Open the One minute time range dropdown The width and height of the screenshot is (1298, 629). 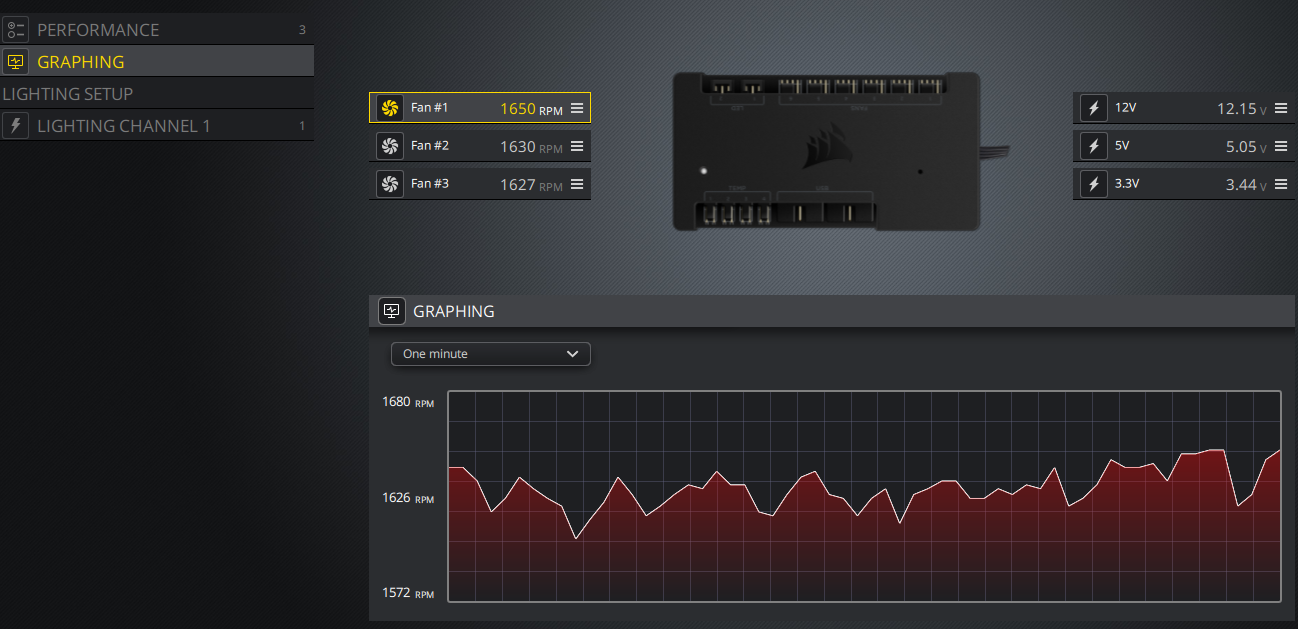point(490,354)
